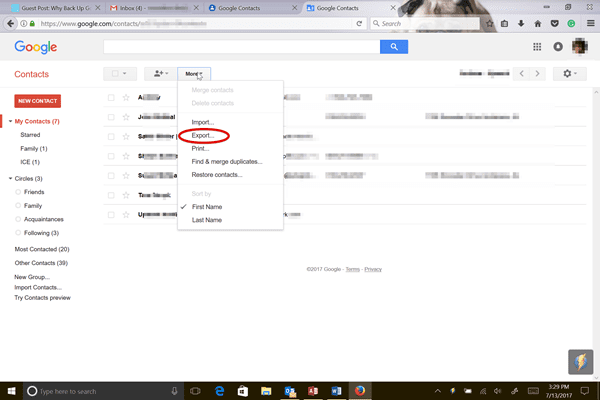Open Task View on the taskbar
600x400 pixels.
(195, 391)
